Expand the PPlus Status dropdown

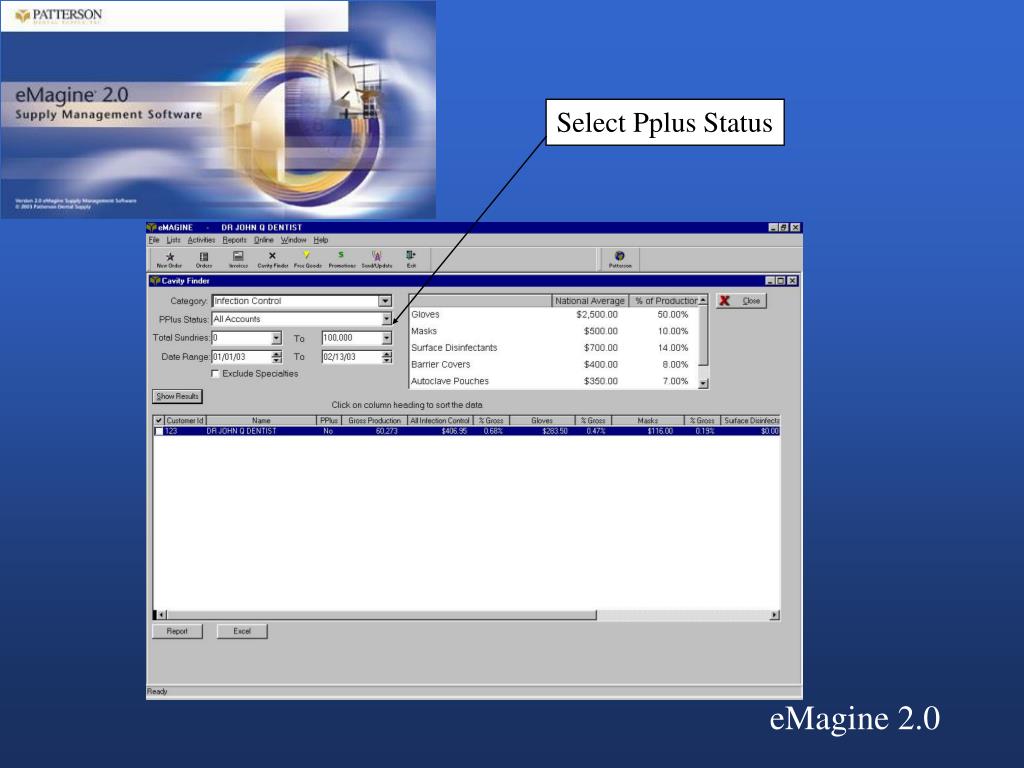click(386, 319)
